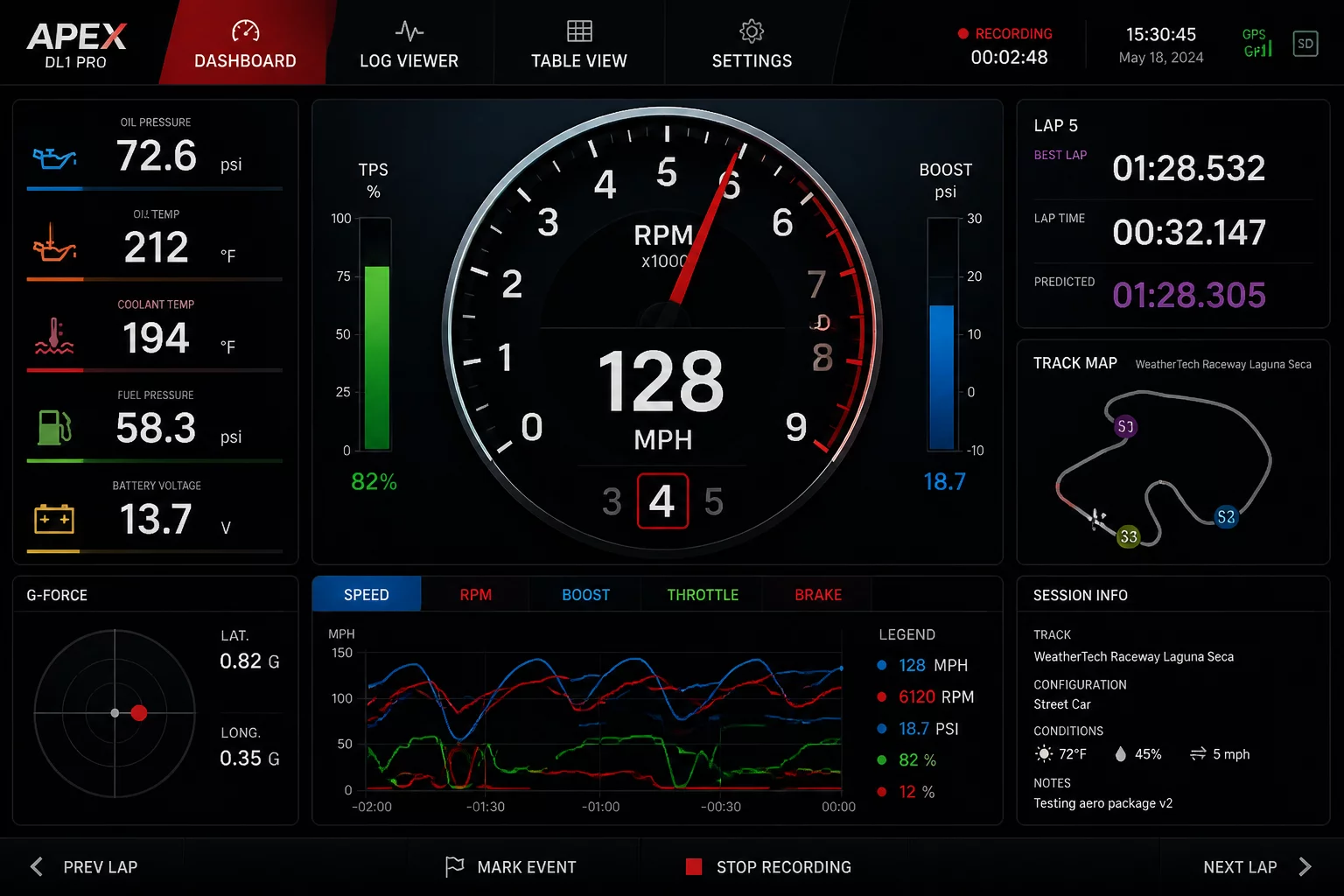
Task: Click the SD card status icon
Action: tap(1305, 44)
